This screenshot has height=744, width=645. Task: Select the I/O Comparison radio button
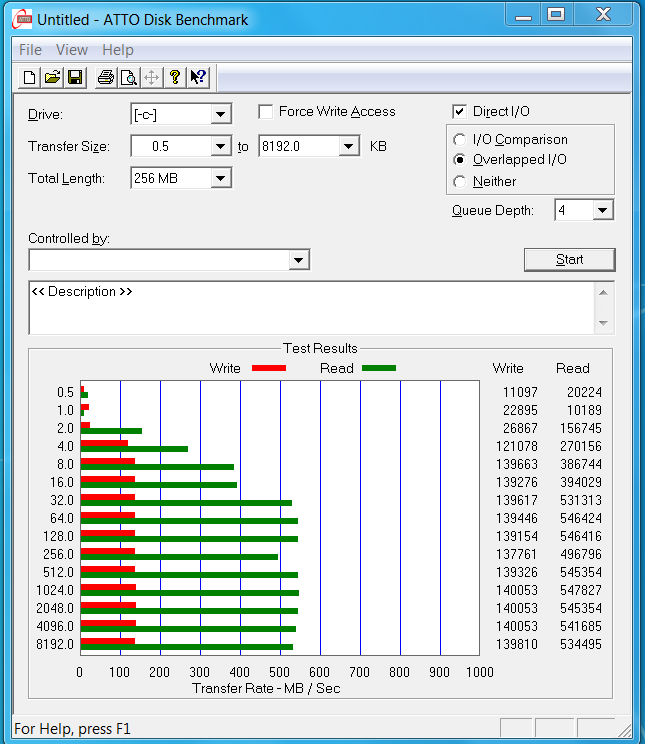460,140
